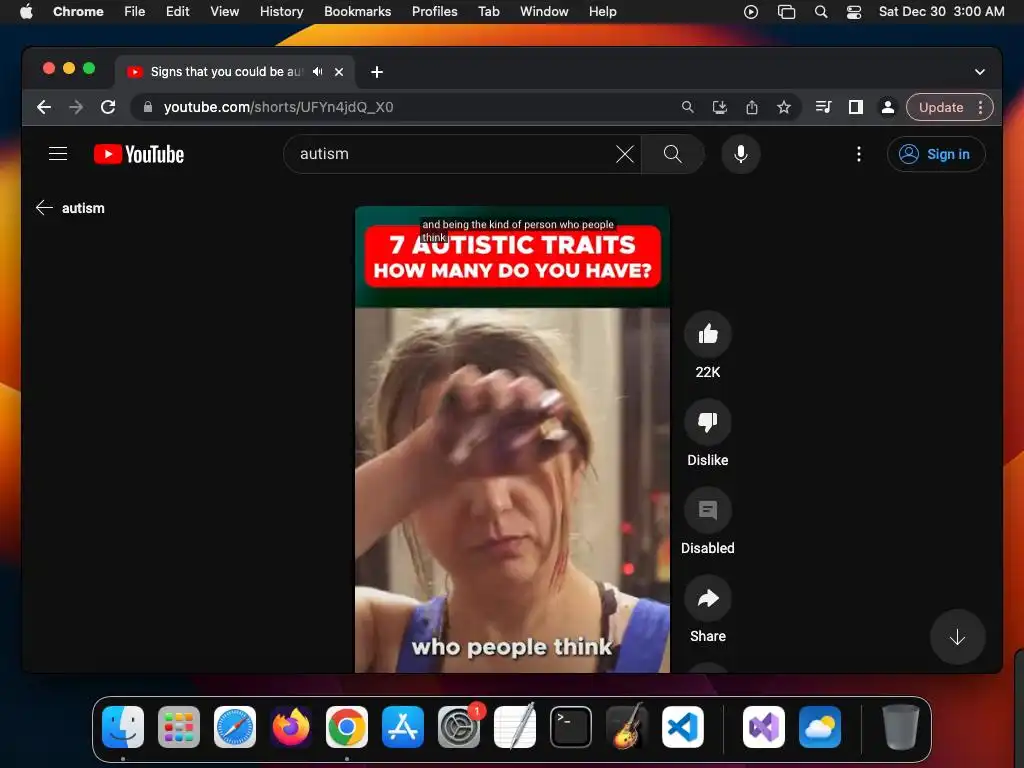Mute the tab audio speaker icon
Screen dimensions: 1024x768
tap(317, 72)
